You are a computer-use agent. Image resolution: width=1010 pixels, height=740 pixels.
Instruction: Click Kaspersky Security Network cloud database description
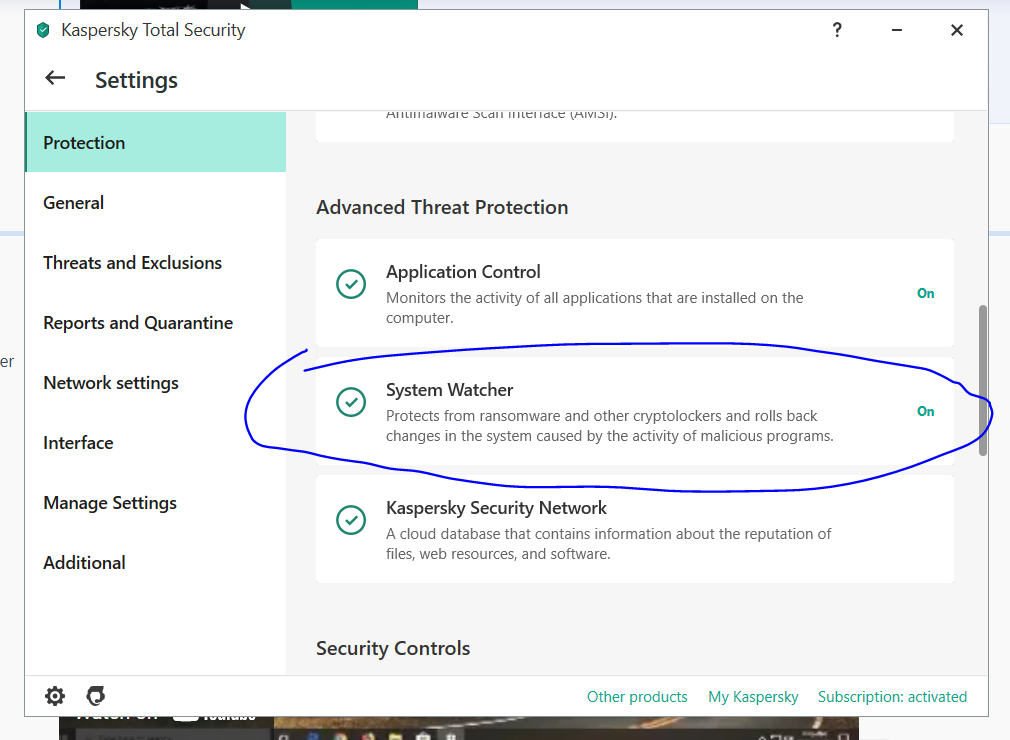[x=609, y=544]
